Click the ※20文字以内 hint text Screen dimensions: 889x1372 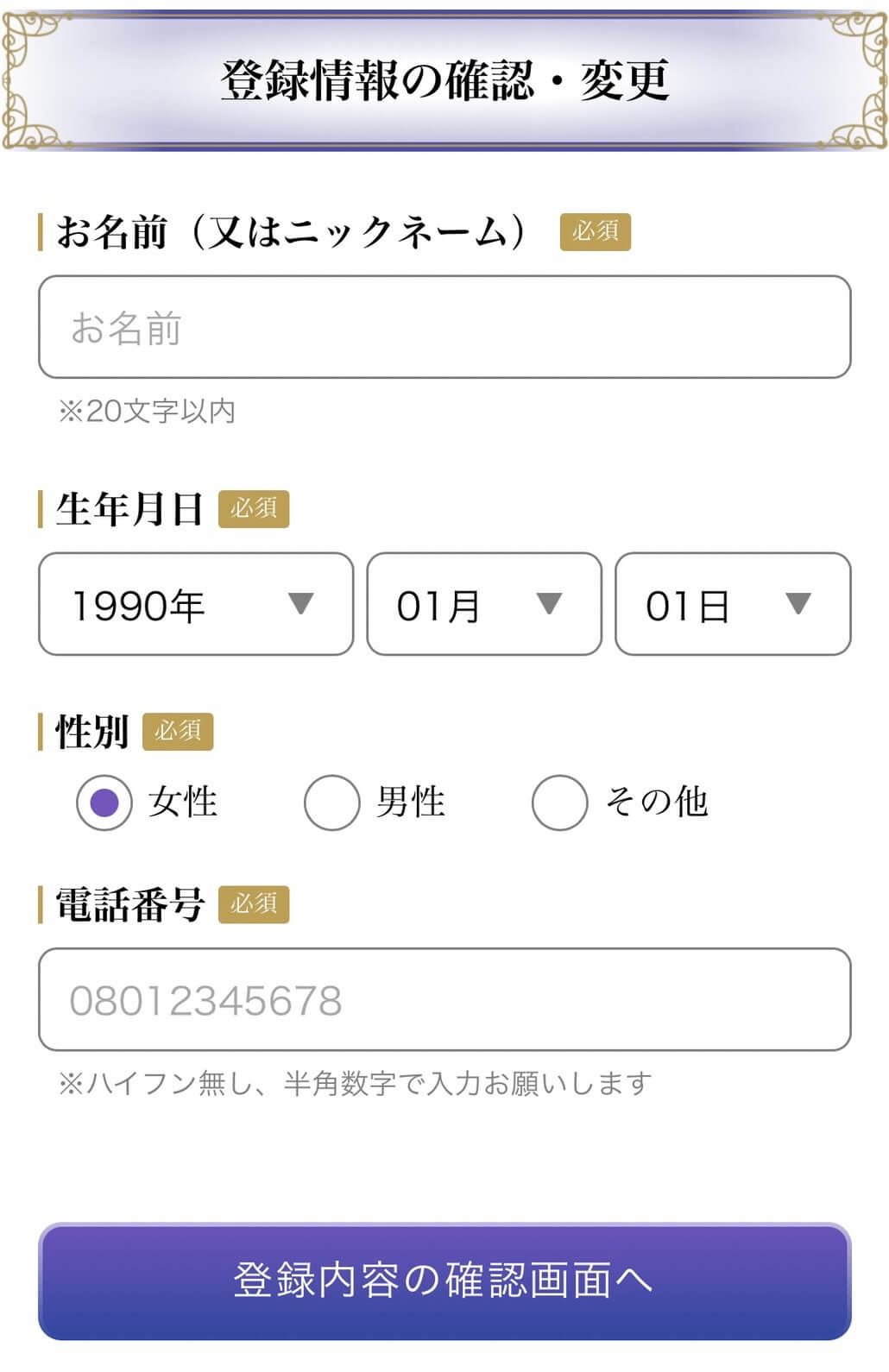[147, 411]
